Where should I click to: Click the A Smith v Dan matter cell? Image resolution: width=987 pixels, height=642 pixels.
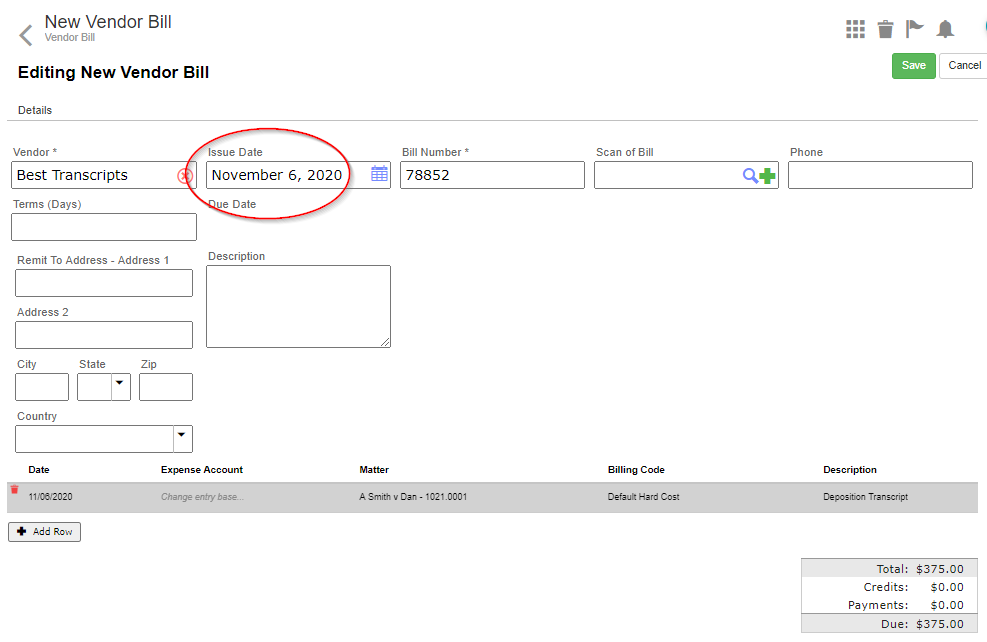coord(413,497)
